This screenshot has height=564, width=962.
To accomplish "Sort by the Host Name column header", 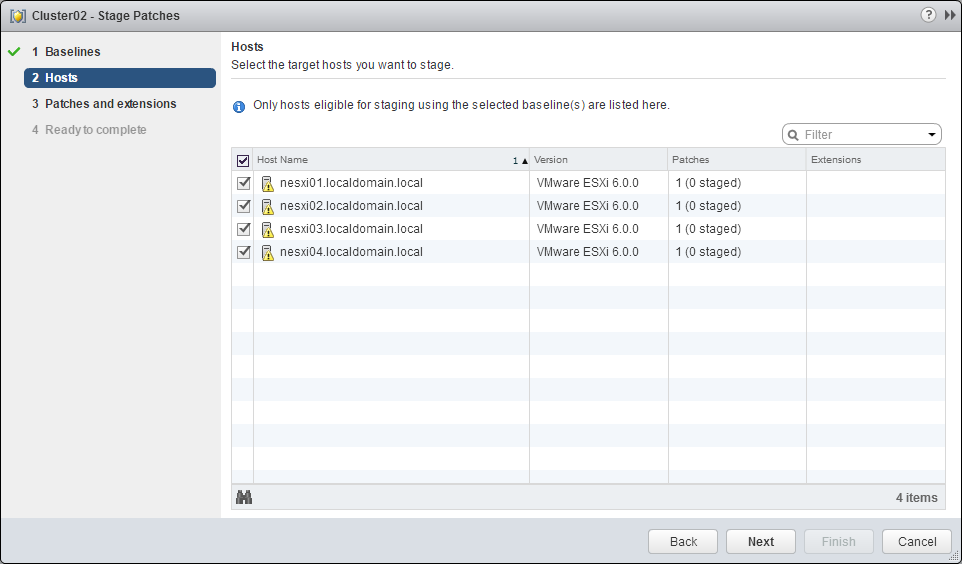I will pyautogui.click(x=380, y=160).
